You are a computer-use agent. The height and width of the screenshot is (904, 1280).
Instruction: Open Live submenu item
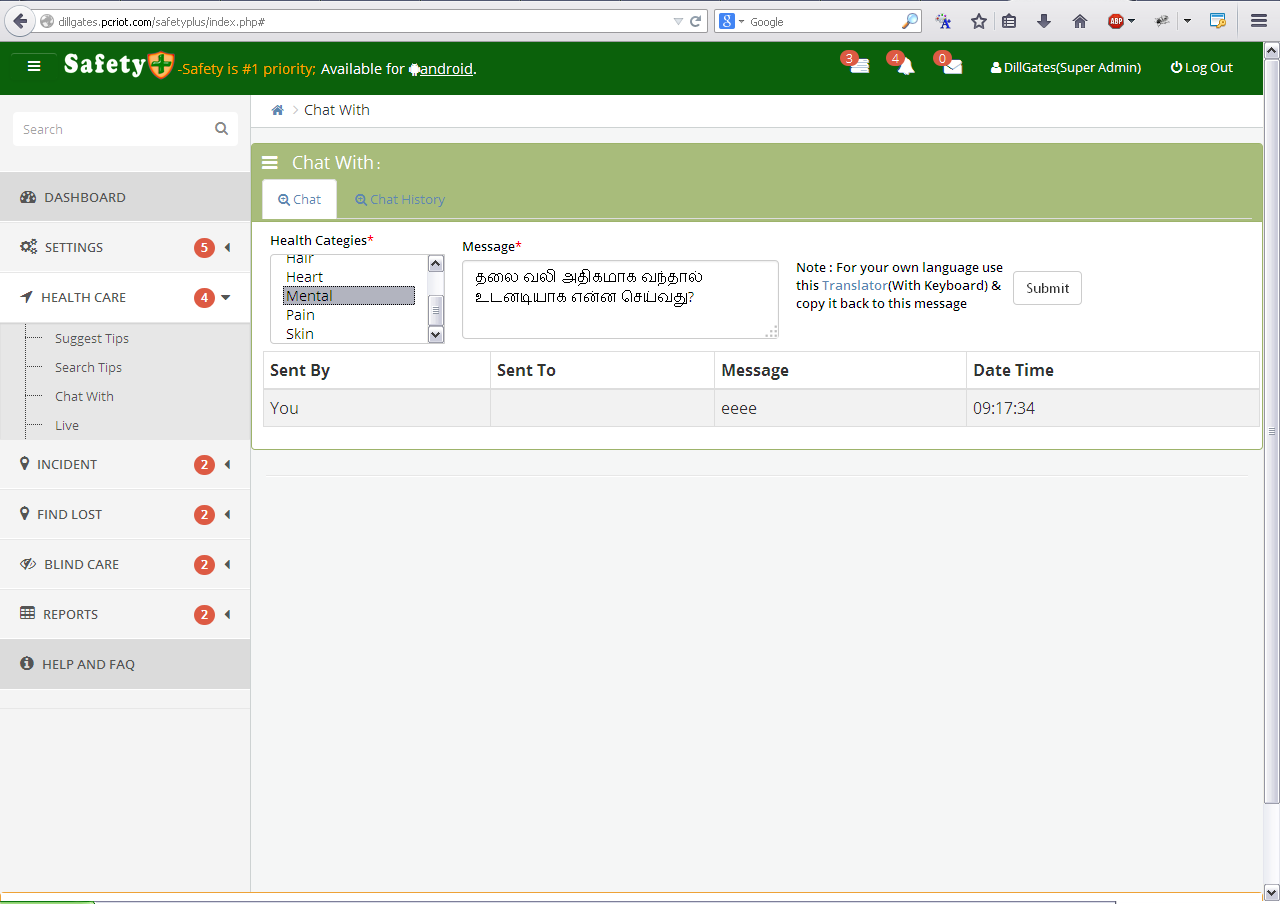[67, 425]
